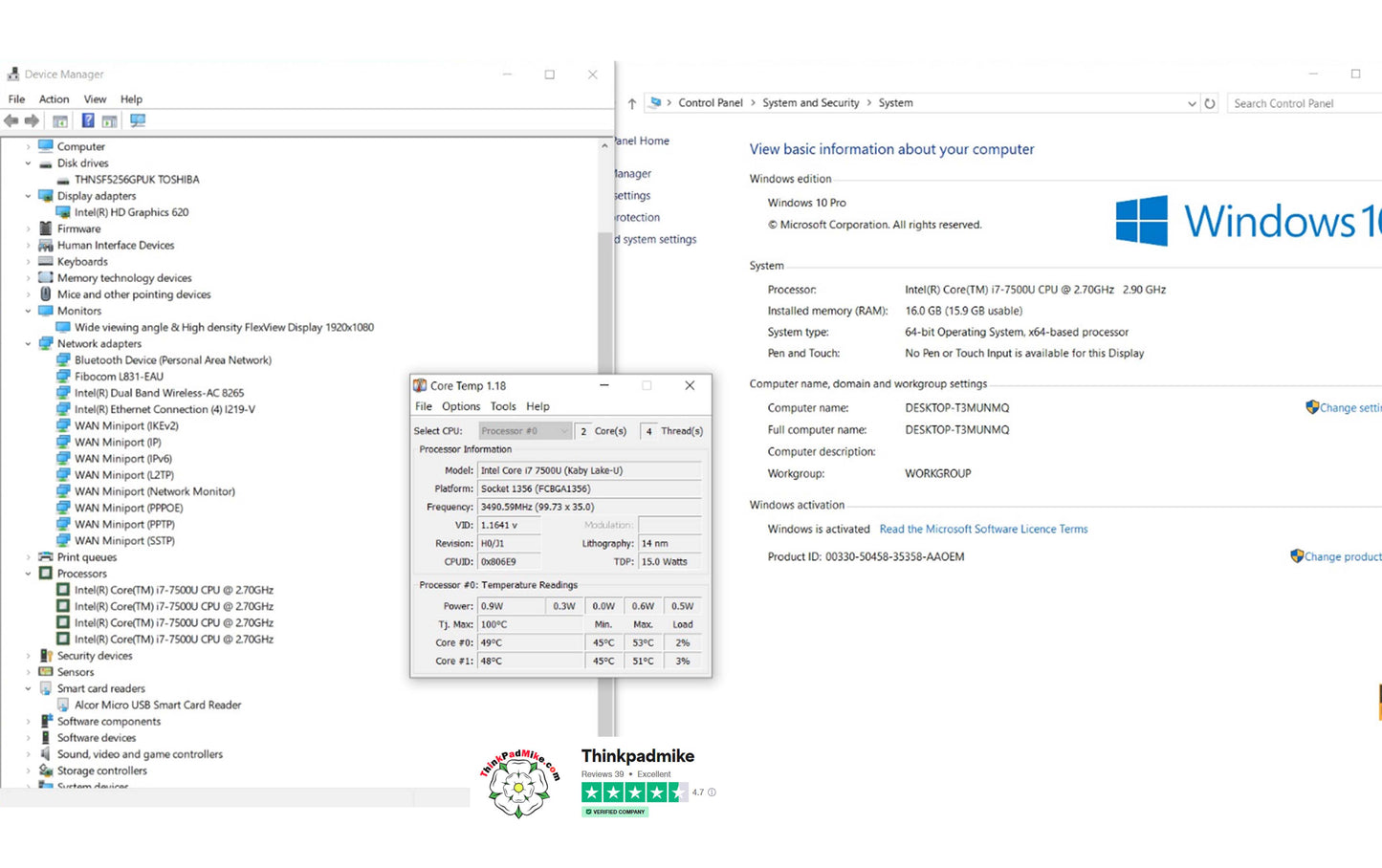The height and width of the screenshot is (868, 1382).
Task: Click the Core Temp title bar app icon
Action: 419,385
